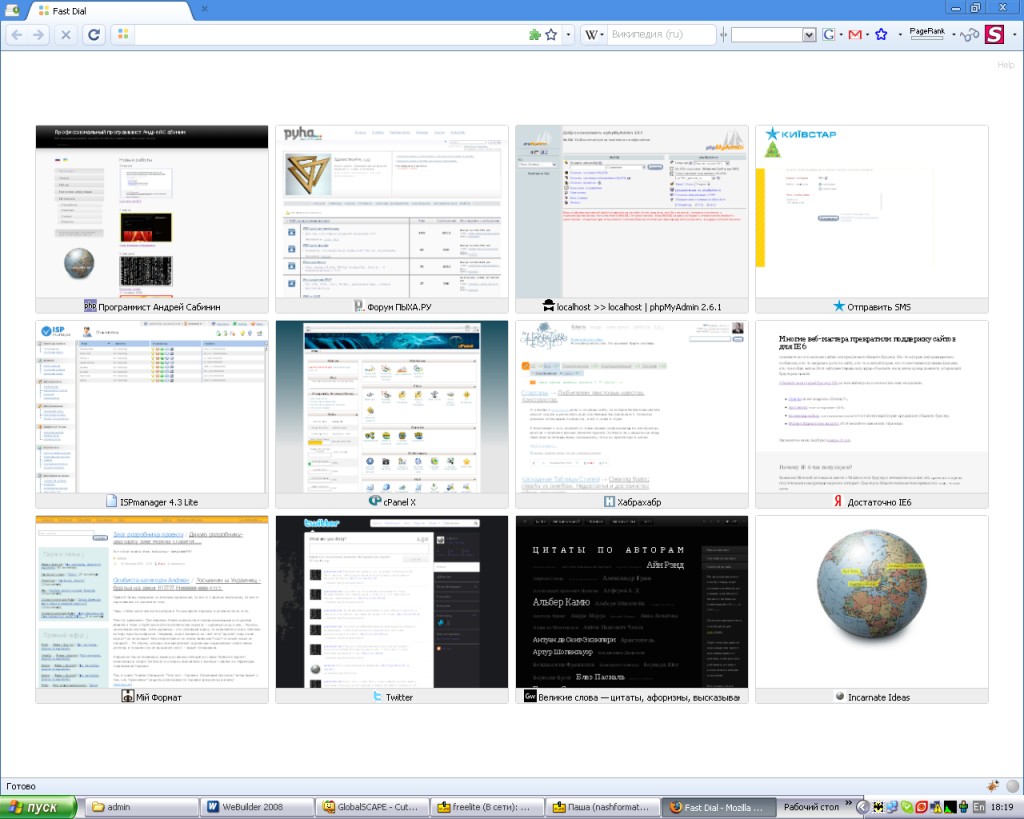This screenshot has height=819, width=1024.
Task: Click the Reload page button
Action: pos(93,35)
